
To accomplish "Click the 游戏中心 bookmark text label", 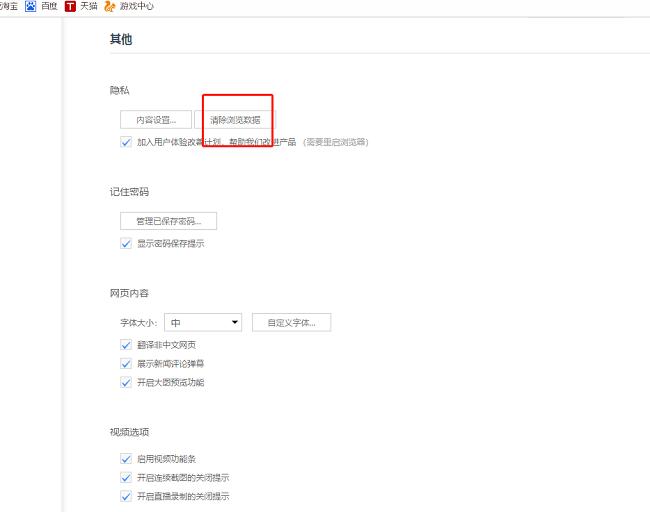I will (x=137, y=6).
